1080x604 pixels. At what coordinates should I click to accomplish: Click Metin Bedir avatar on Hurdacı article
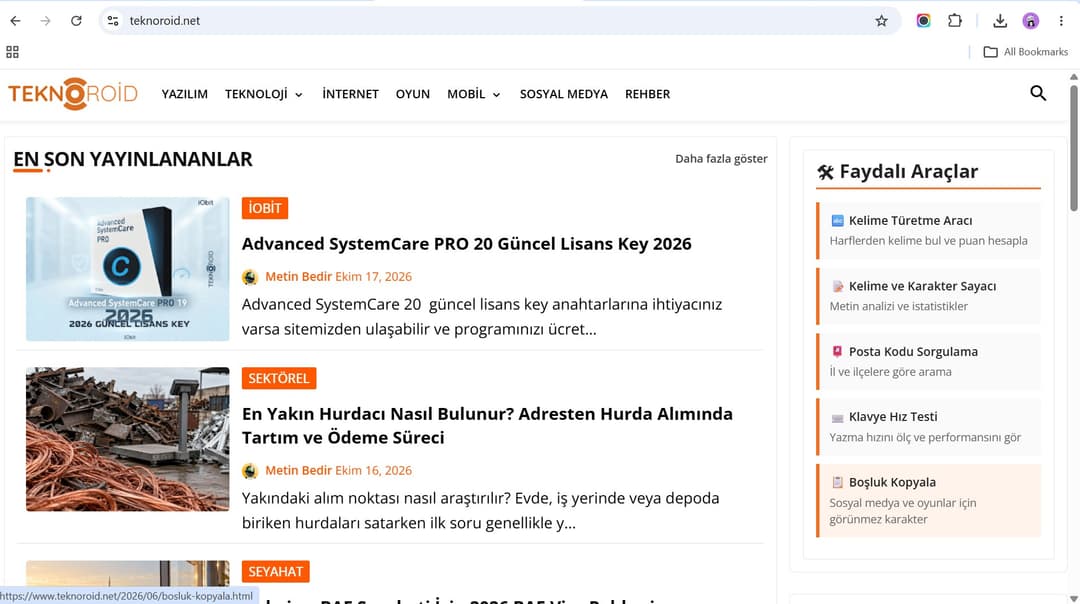coord(250,471)
